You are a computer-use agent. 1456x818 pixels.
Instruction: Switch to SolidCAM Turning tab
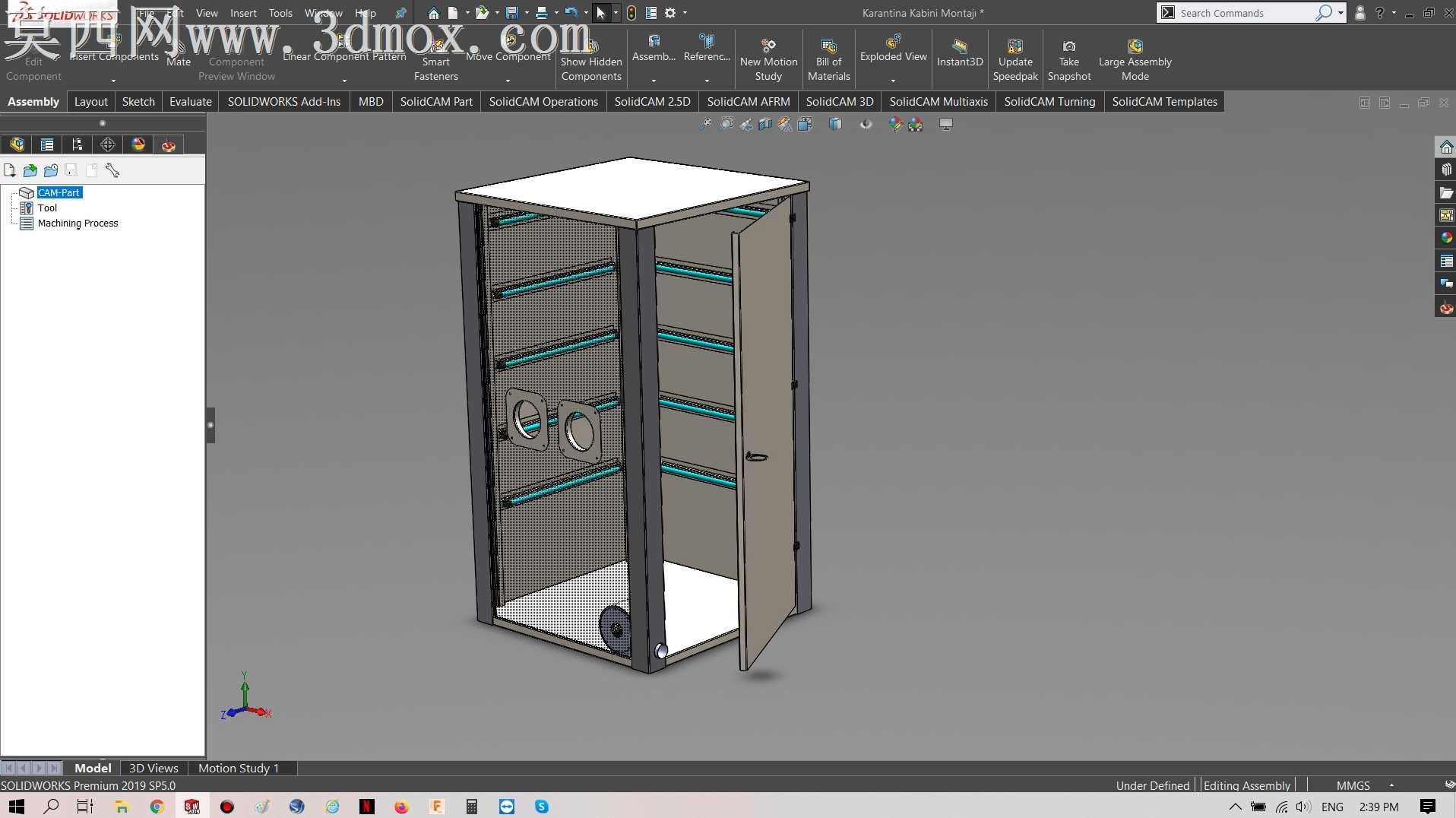[x=1049, y=102]
